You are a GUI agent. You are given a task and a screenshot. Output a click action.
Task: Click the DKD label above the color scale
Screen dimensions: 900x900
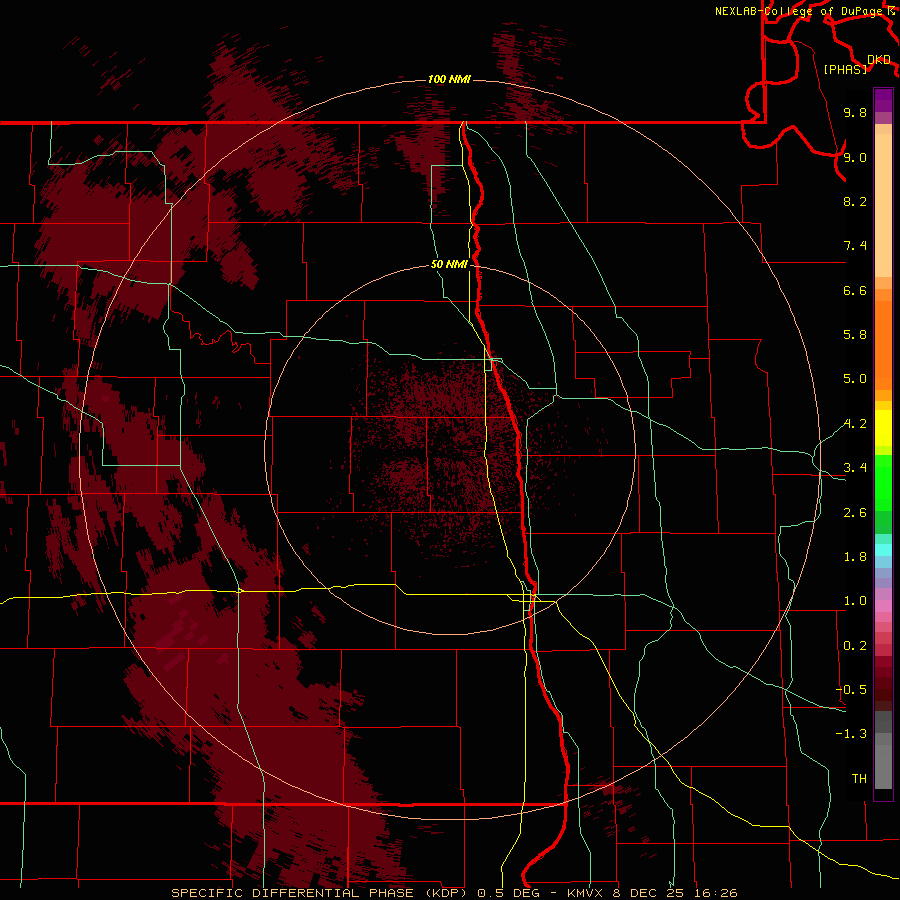point(879,60)
